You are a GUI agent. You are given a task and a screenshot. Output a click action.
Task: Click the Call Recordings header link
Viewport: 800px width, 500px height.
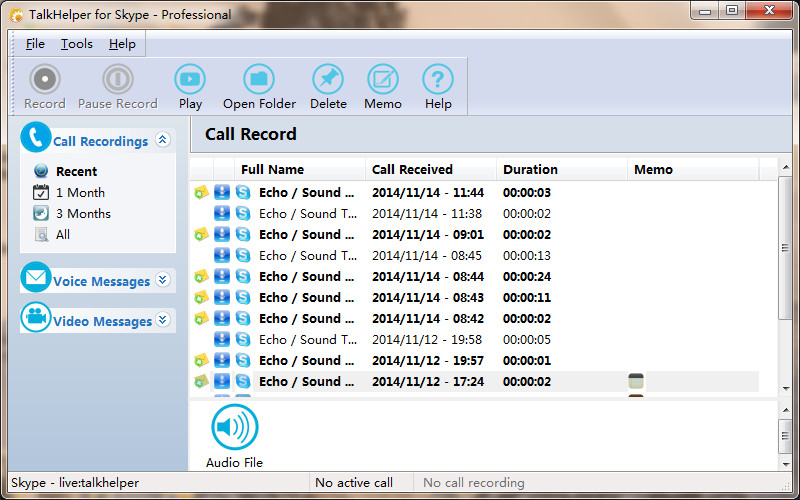(x=101, y=141)
